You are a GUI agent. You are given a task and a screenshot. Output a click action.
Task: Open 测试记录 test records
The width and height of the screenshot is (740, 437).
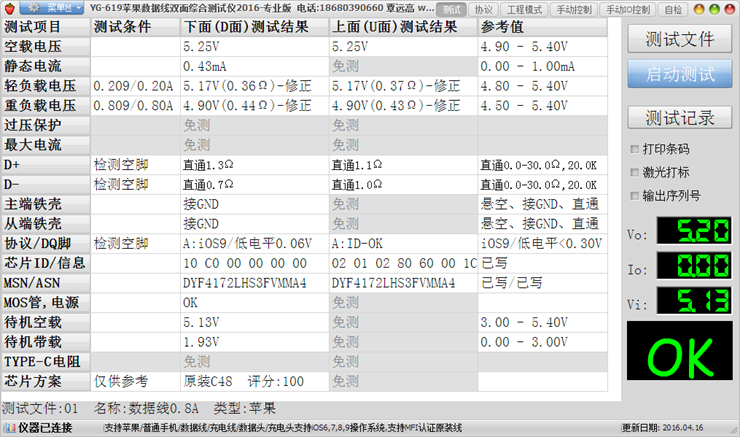coord(680,117)
